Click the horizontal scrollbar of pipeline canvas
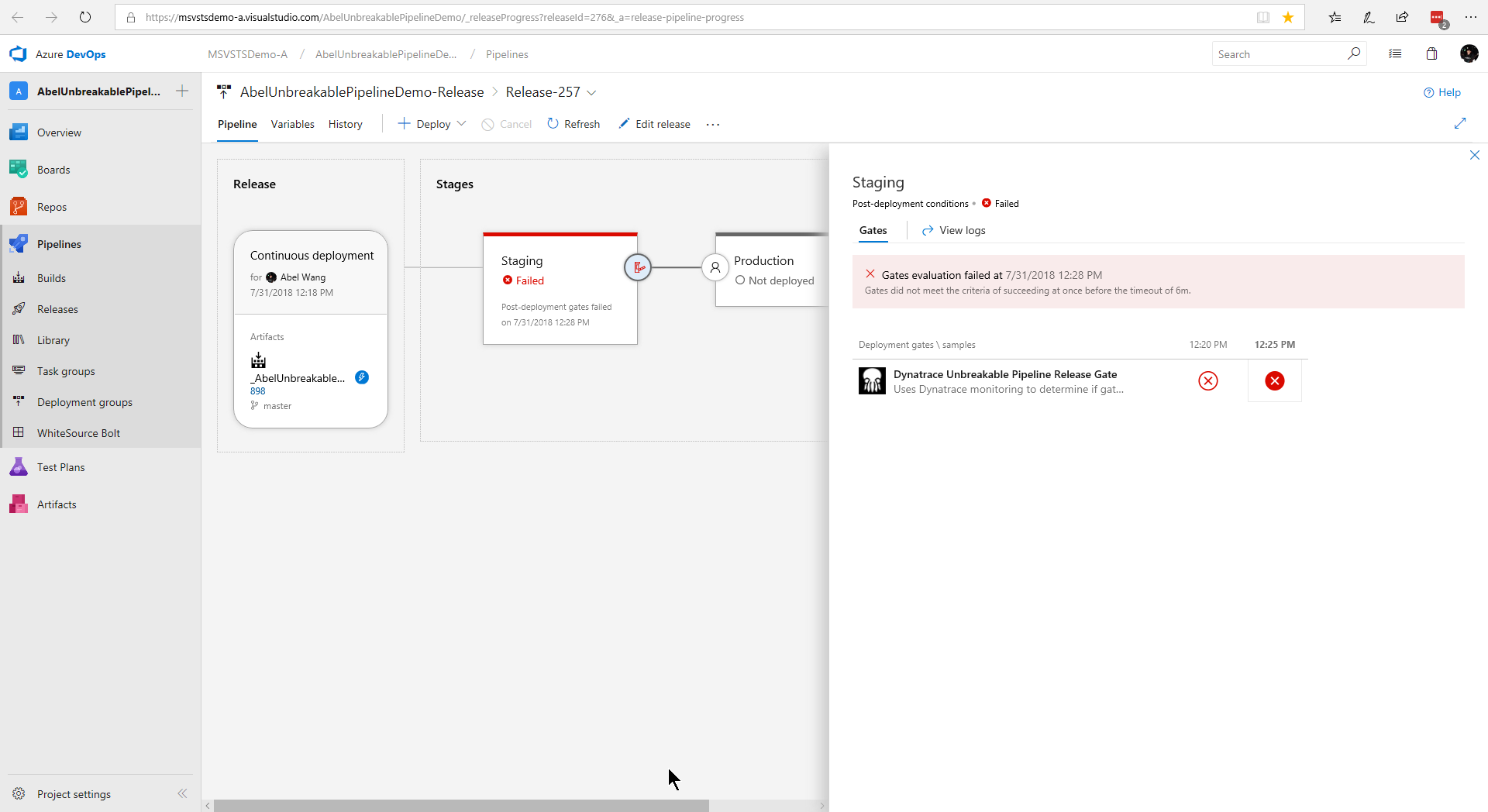Screen dimensions: 1488x812 point(461,806)
